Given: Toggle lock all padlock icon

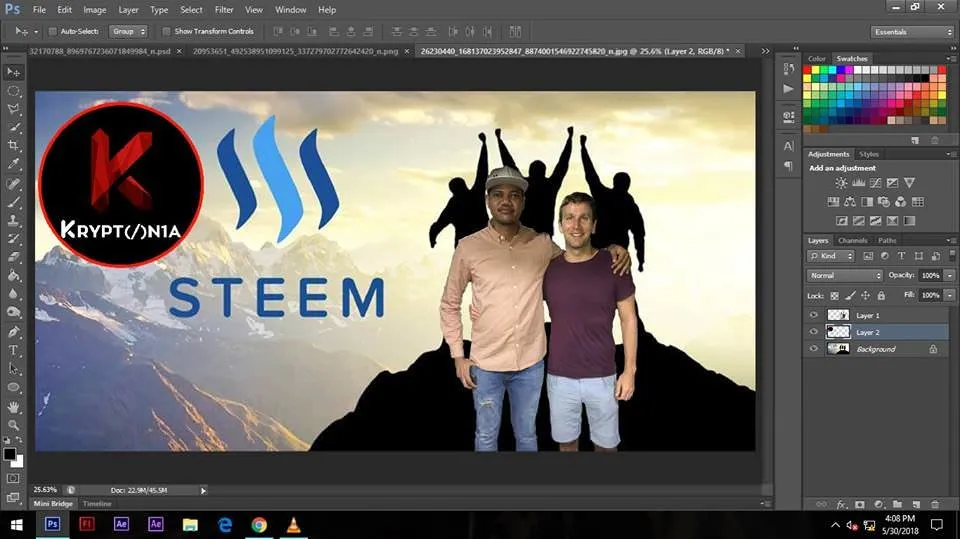Looking at the screenshot, I should click(x=881, y=296).
